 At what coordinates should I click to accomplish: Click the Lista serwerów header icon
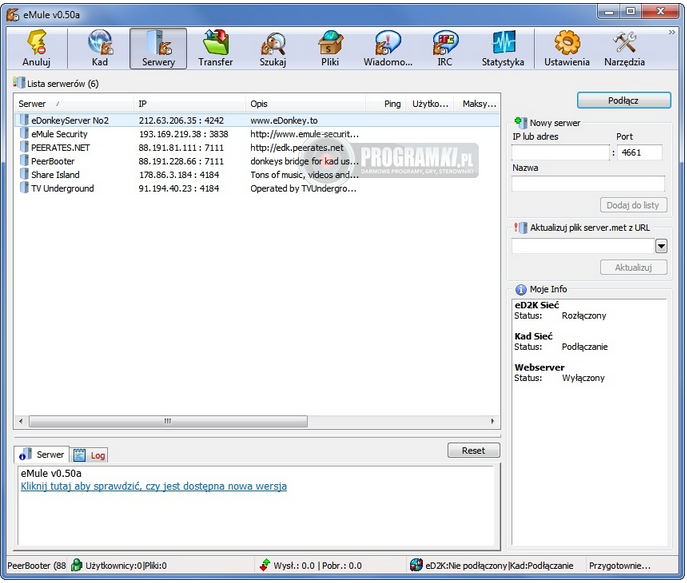pos(19,82)
